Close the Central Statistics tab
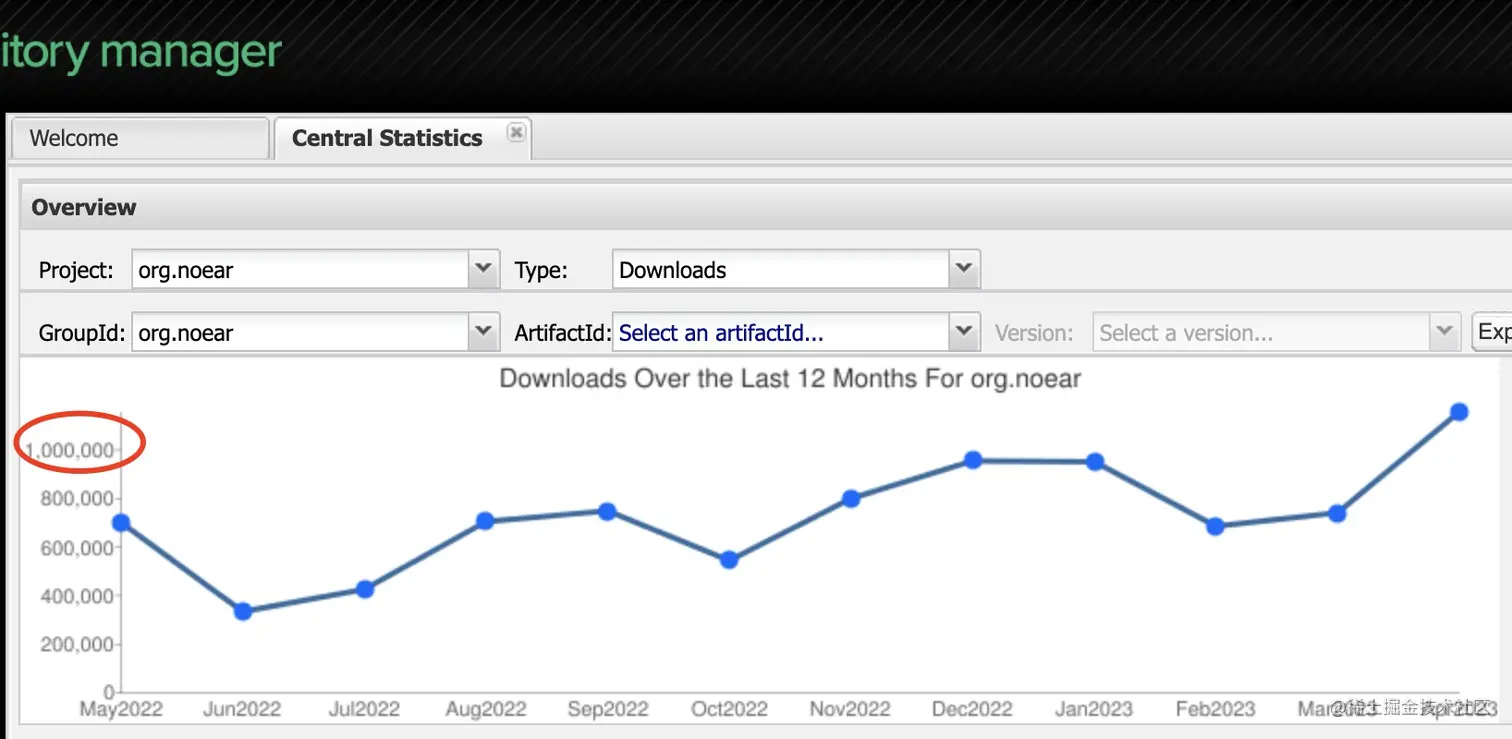This screenshot has width=1512, height=739. pos(516,132)
